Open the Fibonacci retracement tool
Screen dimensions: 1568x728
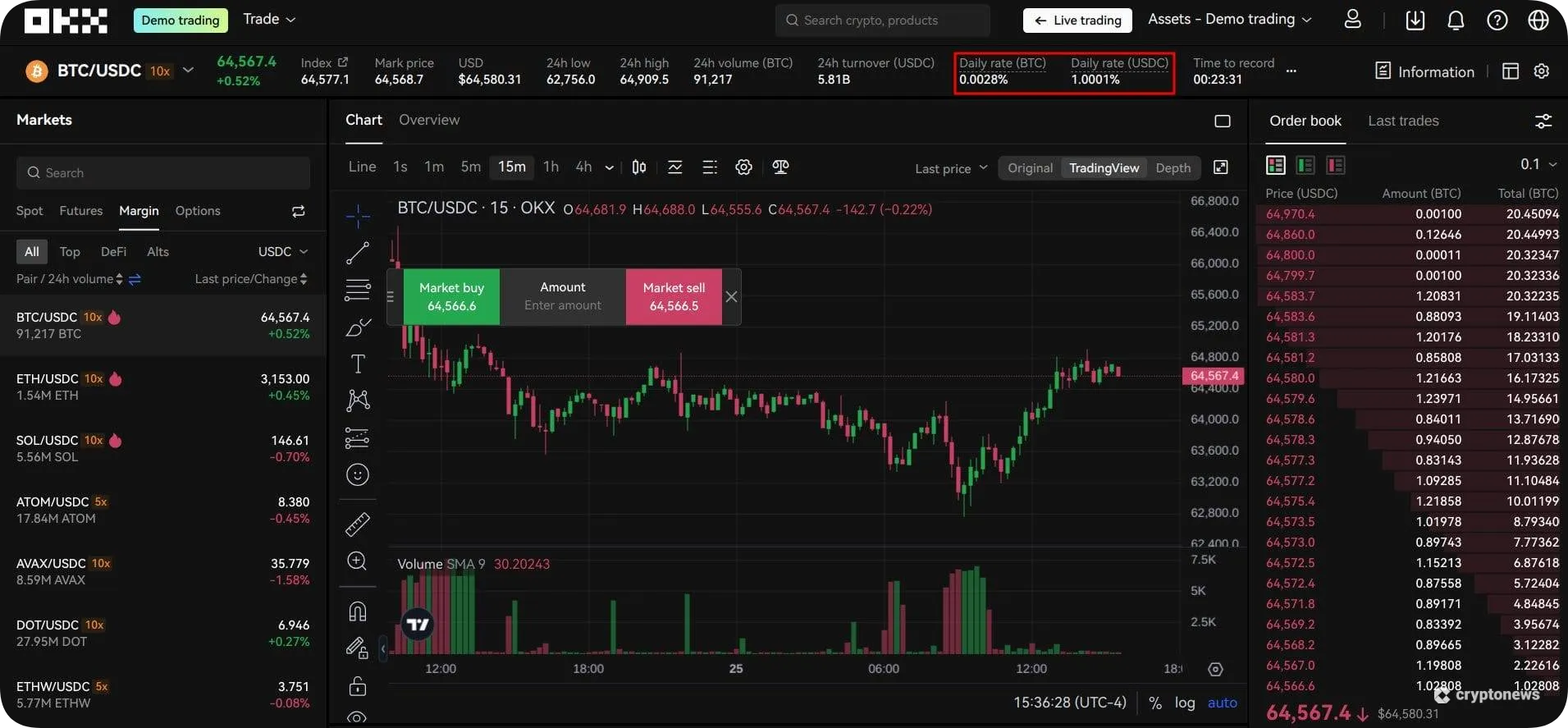358,290
